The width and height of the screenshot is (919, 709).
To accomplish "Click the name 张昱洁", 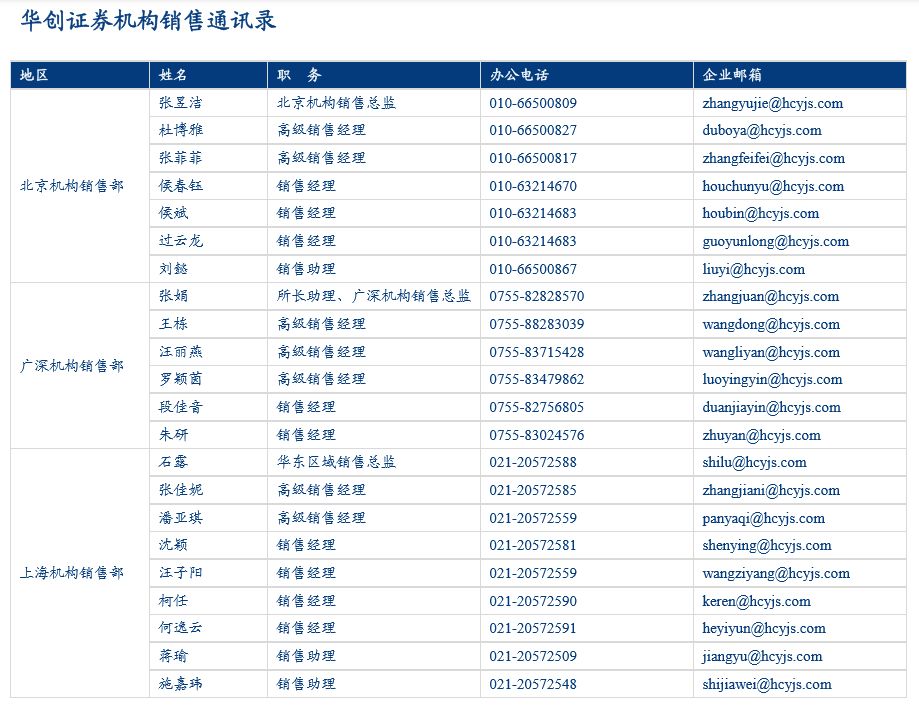I will (x=181, y=103).
